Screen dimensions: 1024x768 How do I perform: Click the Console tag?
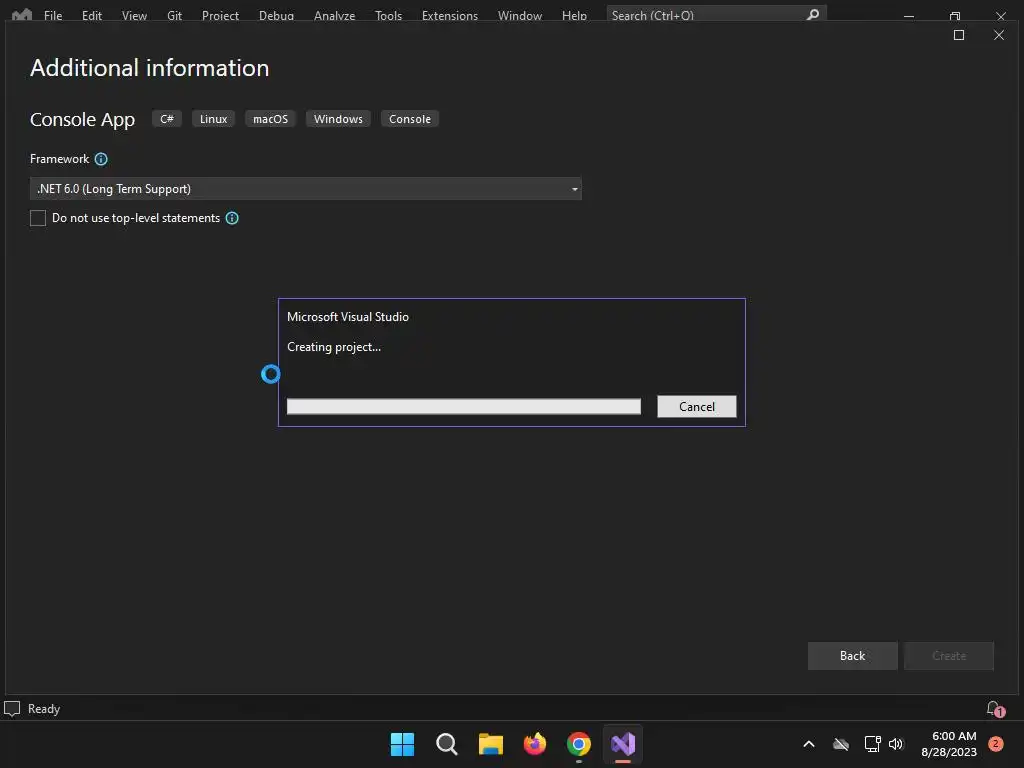tap(409, 119)
